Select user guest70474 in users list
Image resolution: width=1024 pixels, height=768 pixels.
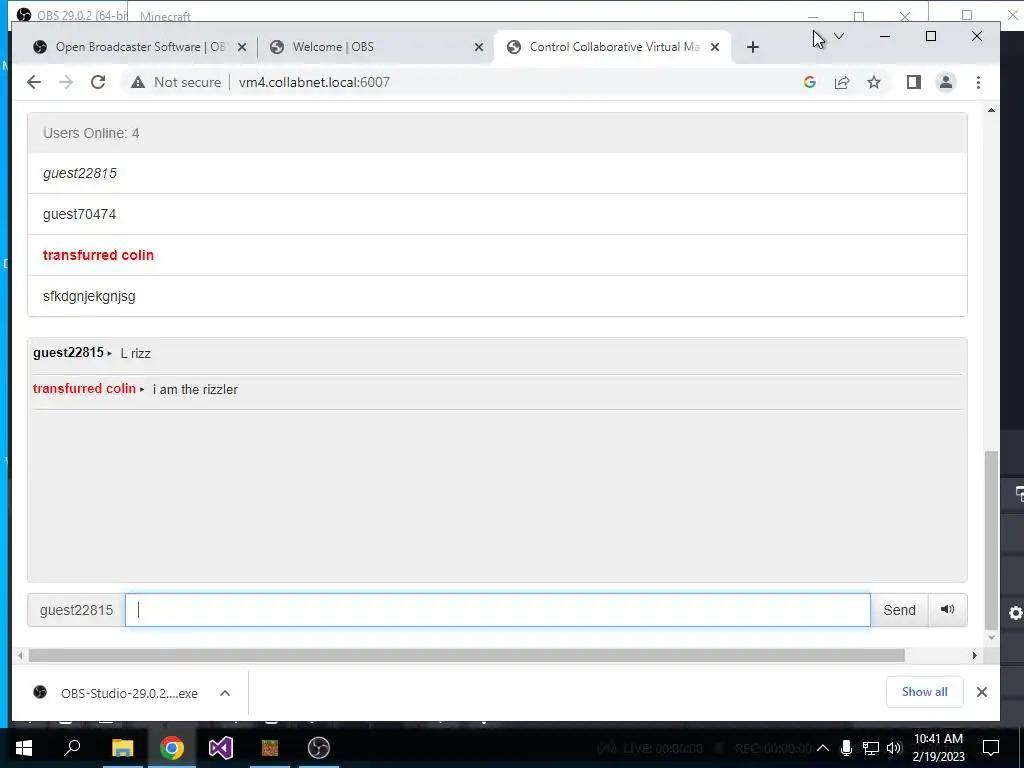497,214
